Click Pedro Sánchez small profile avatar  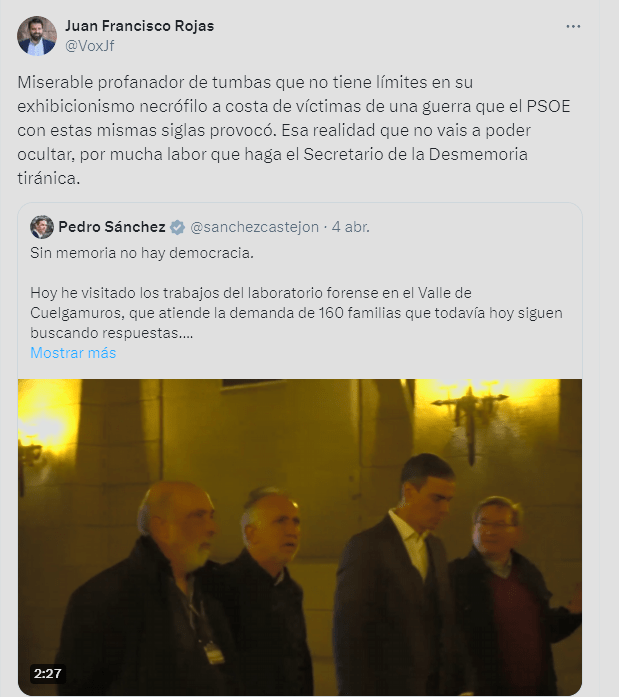coord(42,227)
